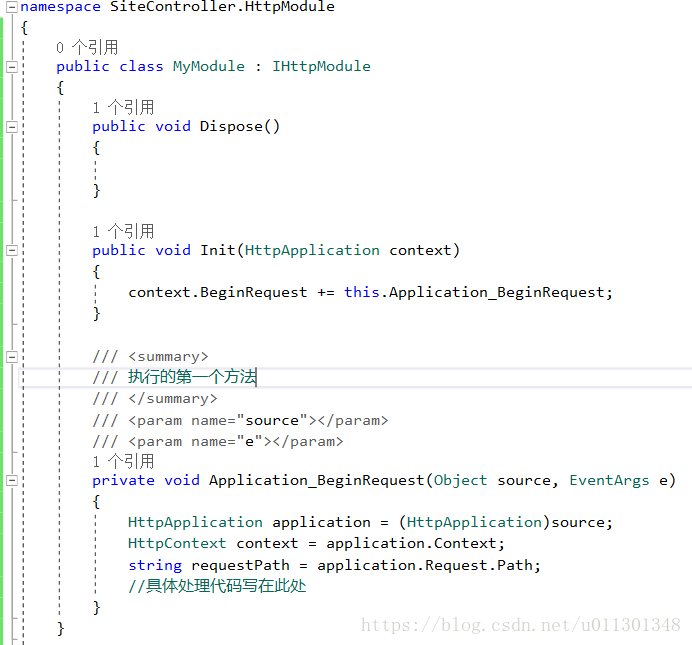The image size is (692, 645).
Task: Open the '1 个引用' CodeLens above Dispose
Action: [x=124, y=108]
